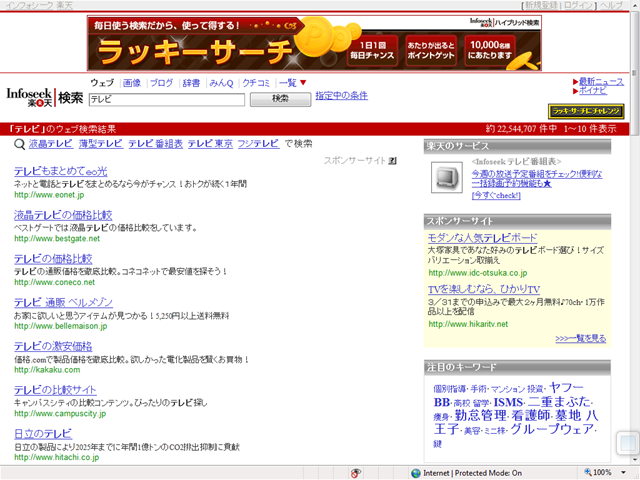Click the sponsor site help question icon
Screen dimensions: 640x480
pos(392,160)
